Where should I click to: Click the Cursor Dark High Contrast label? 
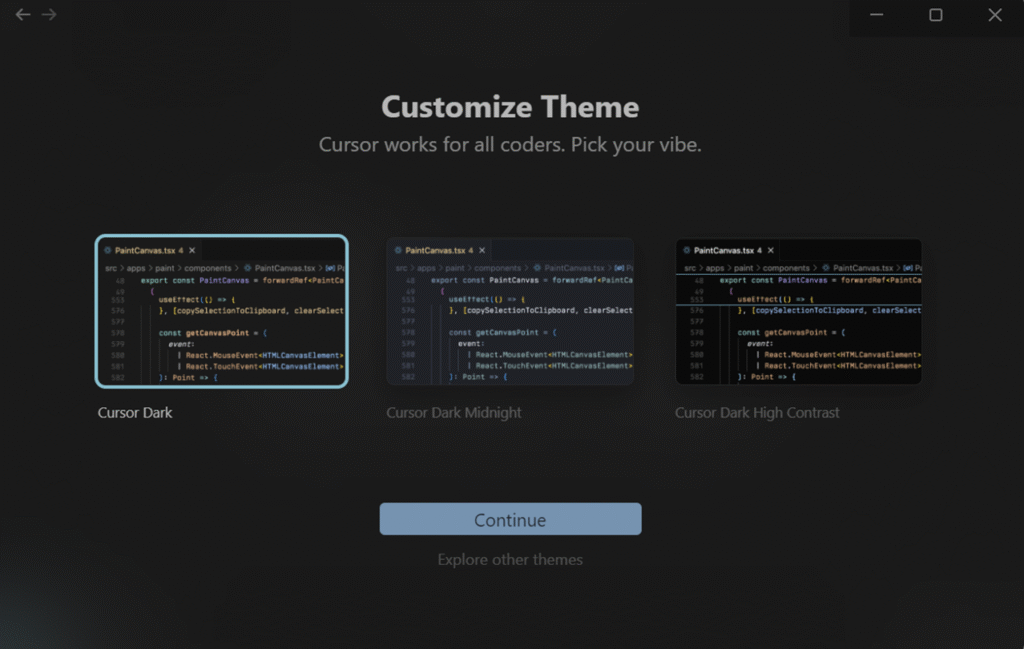point(757,413)
